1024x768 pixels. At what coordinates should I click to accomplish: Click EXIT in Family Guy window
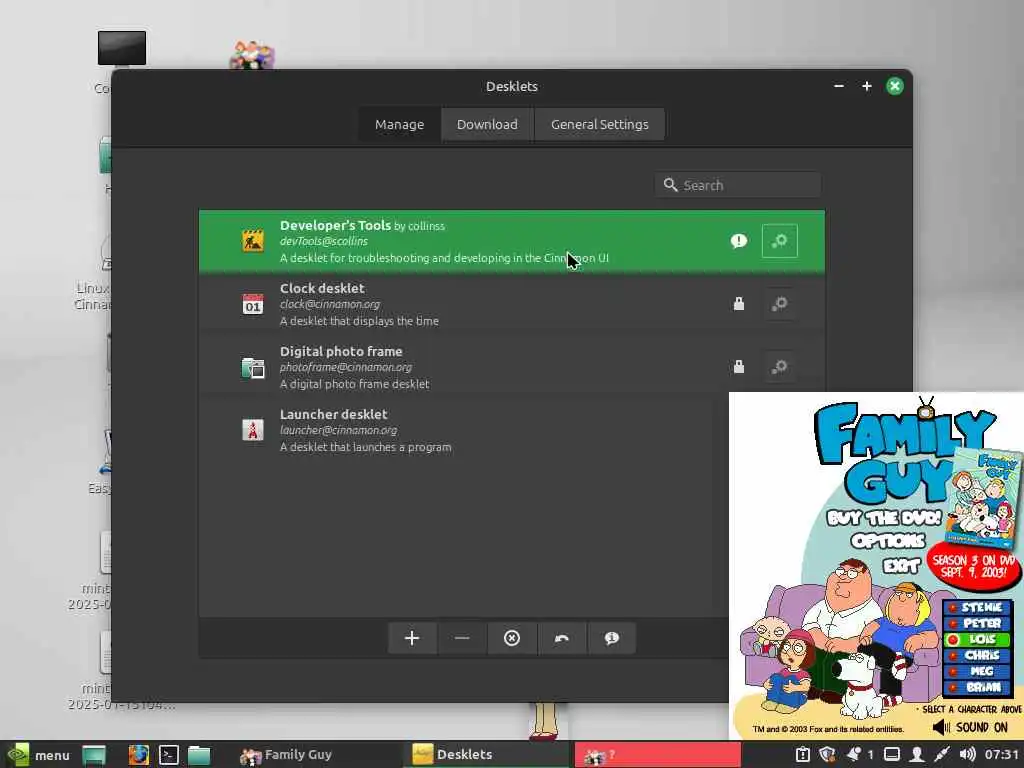[902, 566]
